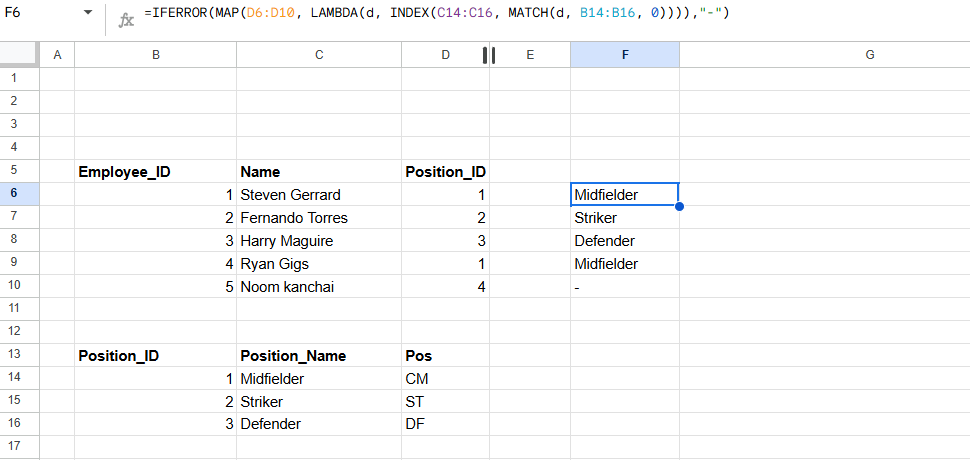Image resolution: width=970 pixels, height=460 pixels.
Task: Click the Position_Name header cell
Action: (x=319, y=356)
